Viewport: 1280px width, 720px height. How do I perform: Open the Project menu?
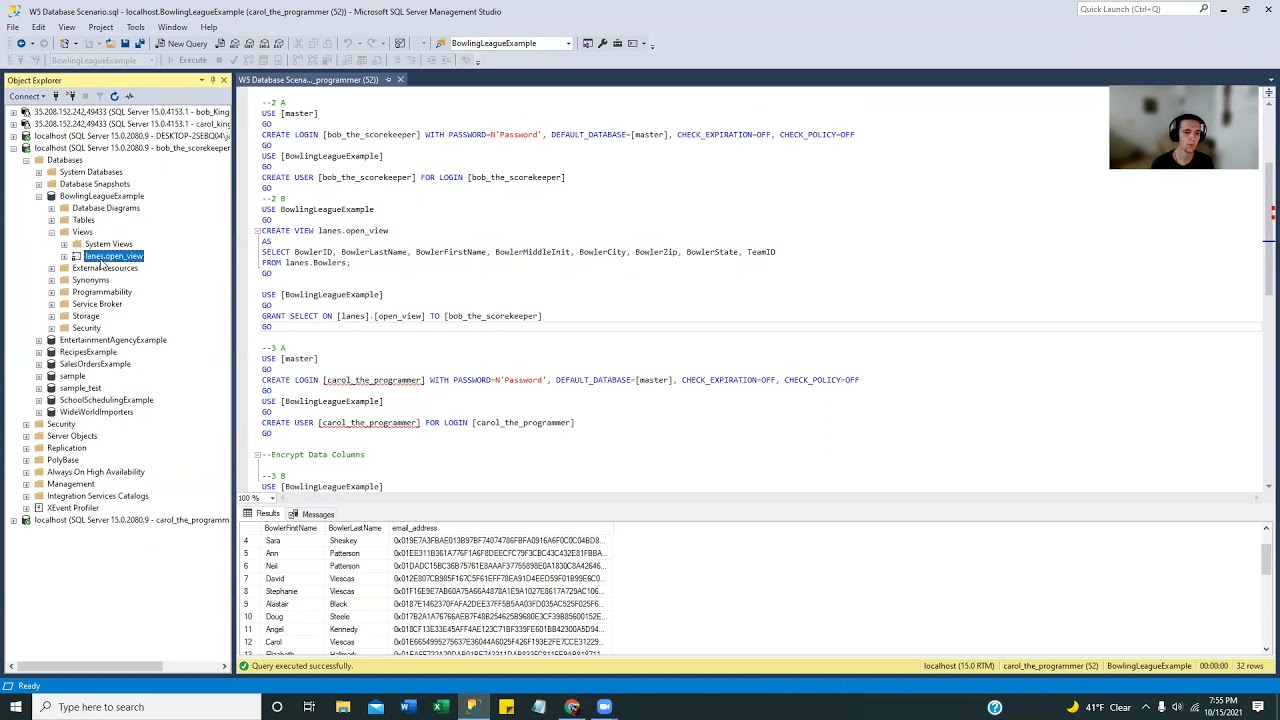[x=100, y=27]
